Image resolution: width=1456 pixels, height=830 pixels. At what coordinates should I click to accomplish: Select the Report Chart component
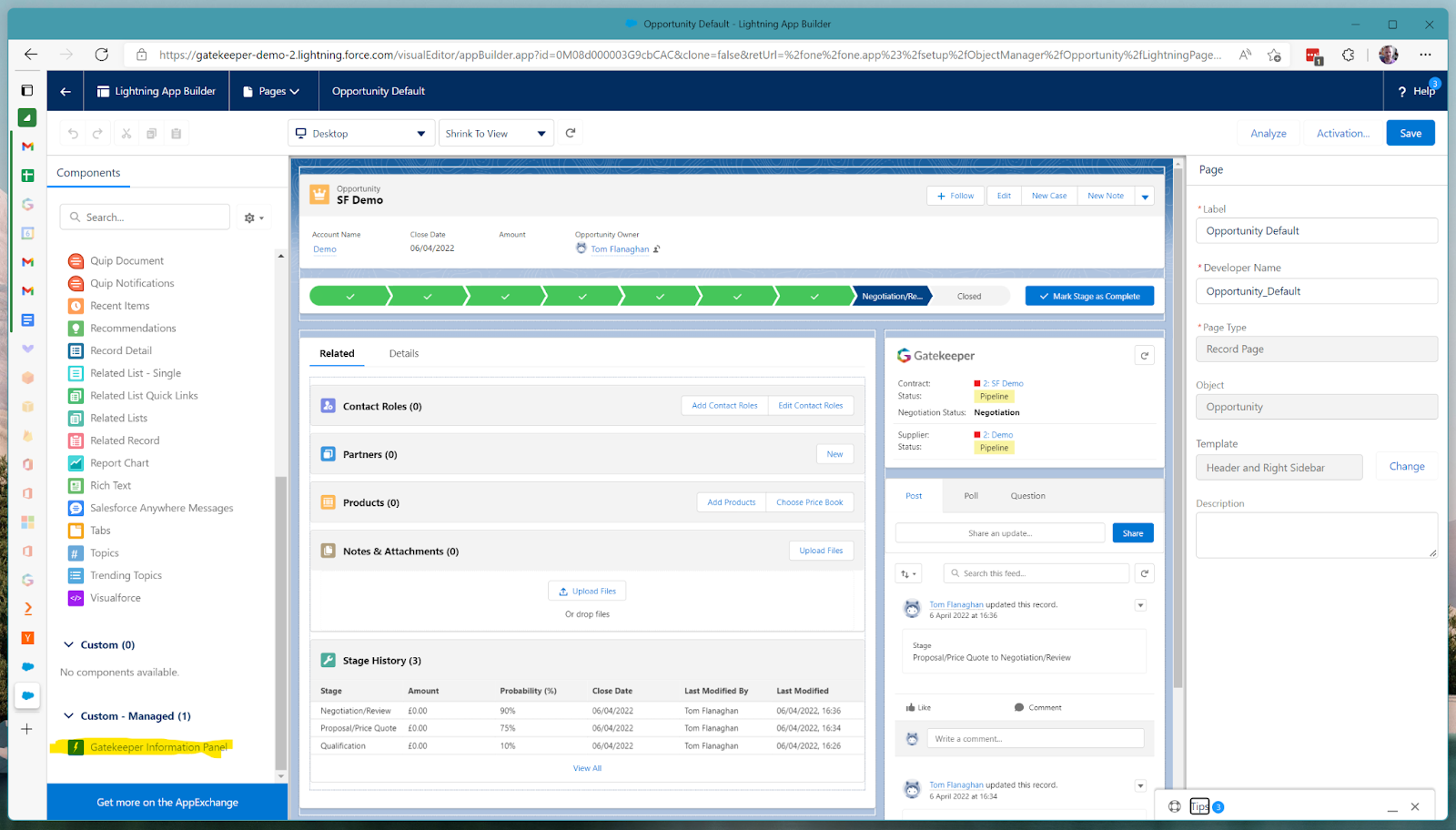click(x=119, y=463)
